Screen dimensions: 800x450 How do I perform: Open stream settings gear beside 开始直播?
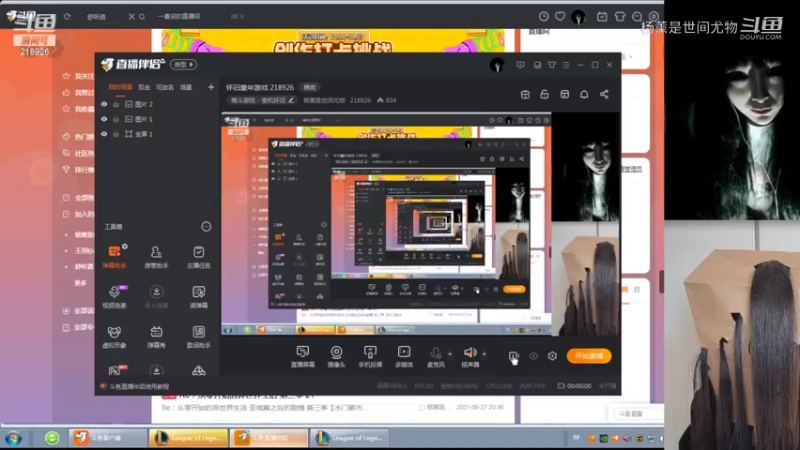552,356
